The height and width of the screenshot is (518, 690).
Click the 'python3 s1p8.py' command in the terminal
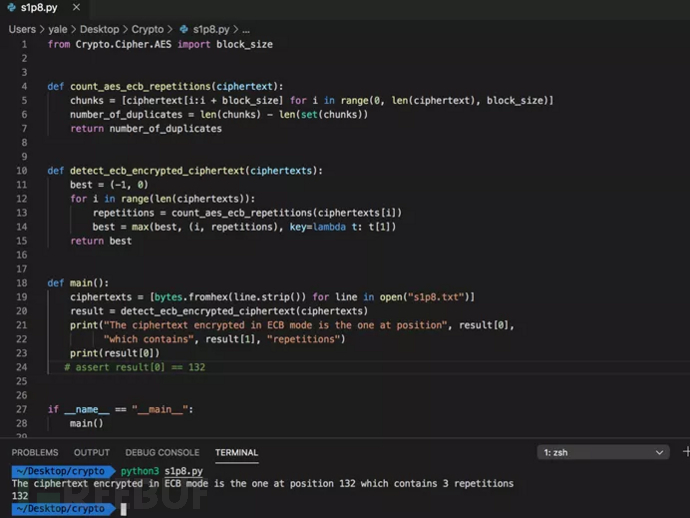(x=161, y=470)
